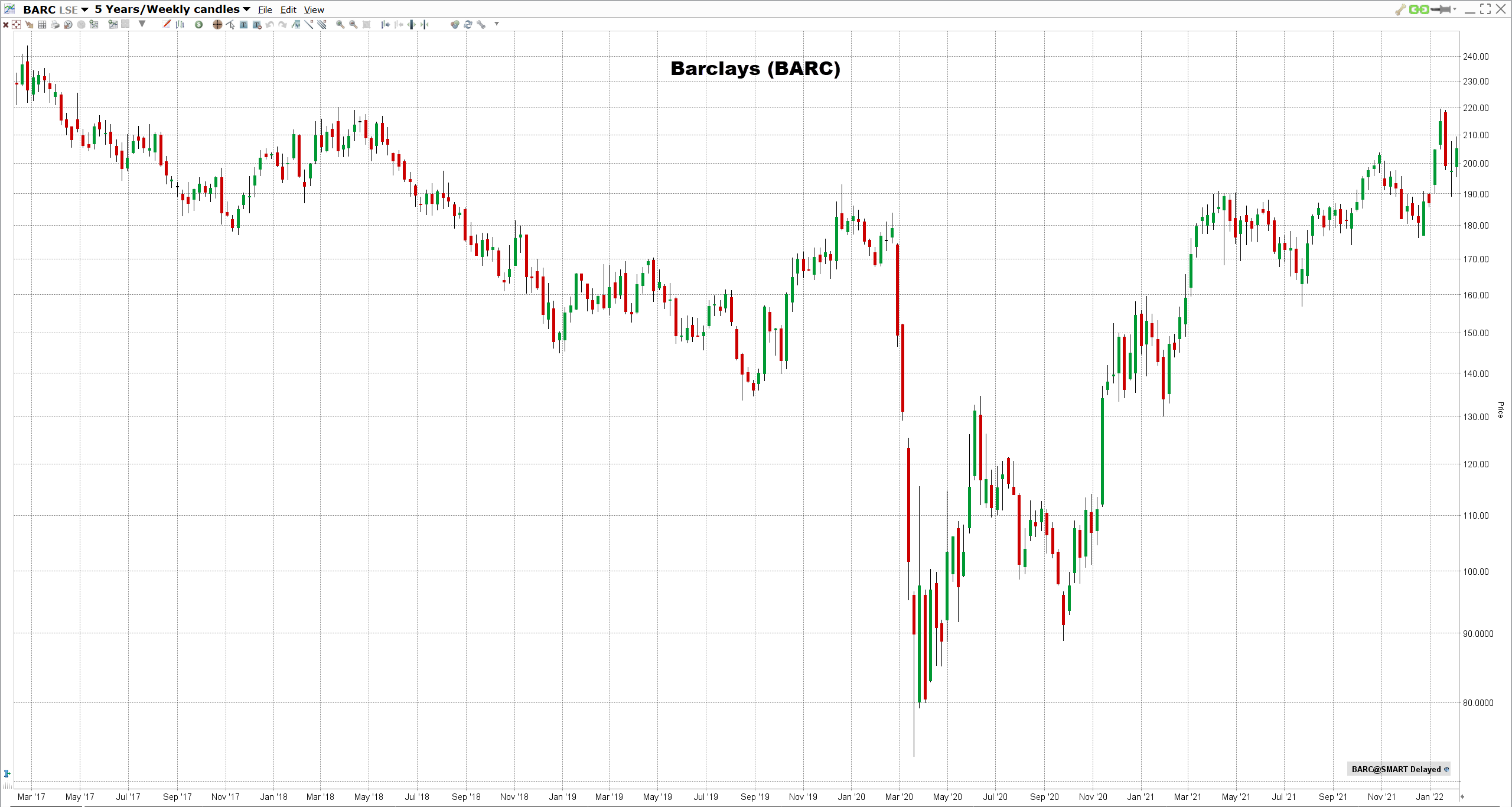Image resolution: width=1512 pixels, height=807 pixels.
Task: Click the green dollar sign icon
Action: (x=199, y=25)
